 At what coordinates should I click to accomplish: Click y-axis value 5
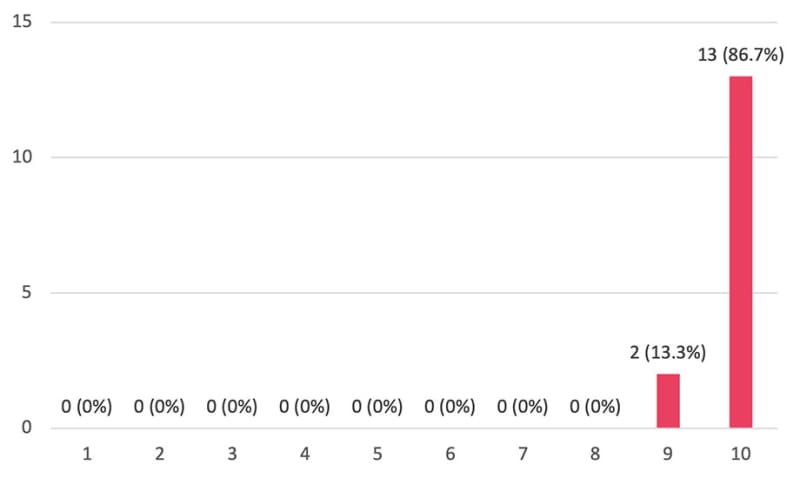tap(27, 292)
